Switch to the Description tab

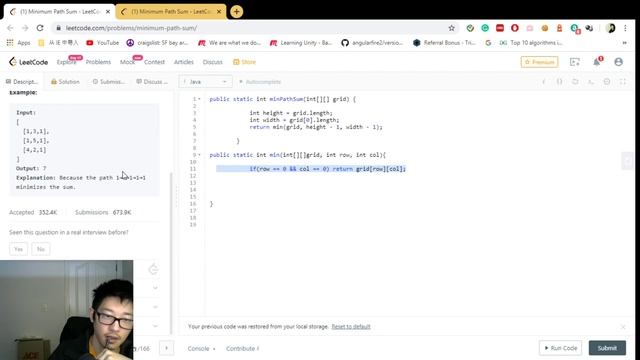pyautogui.click(x=22, y=82)
